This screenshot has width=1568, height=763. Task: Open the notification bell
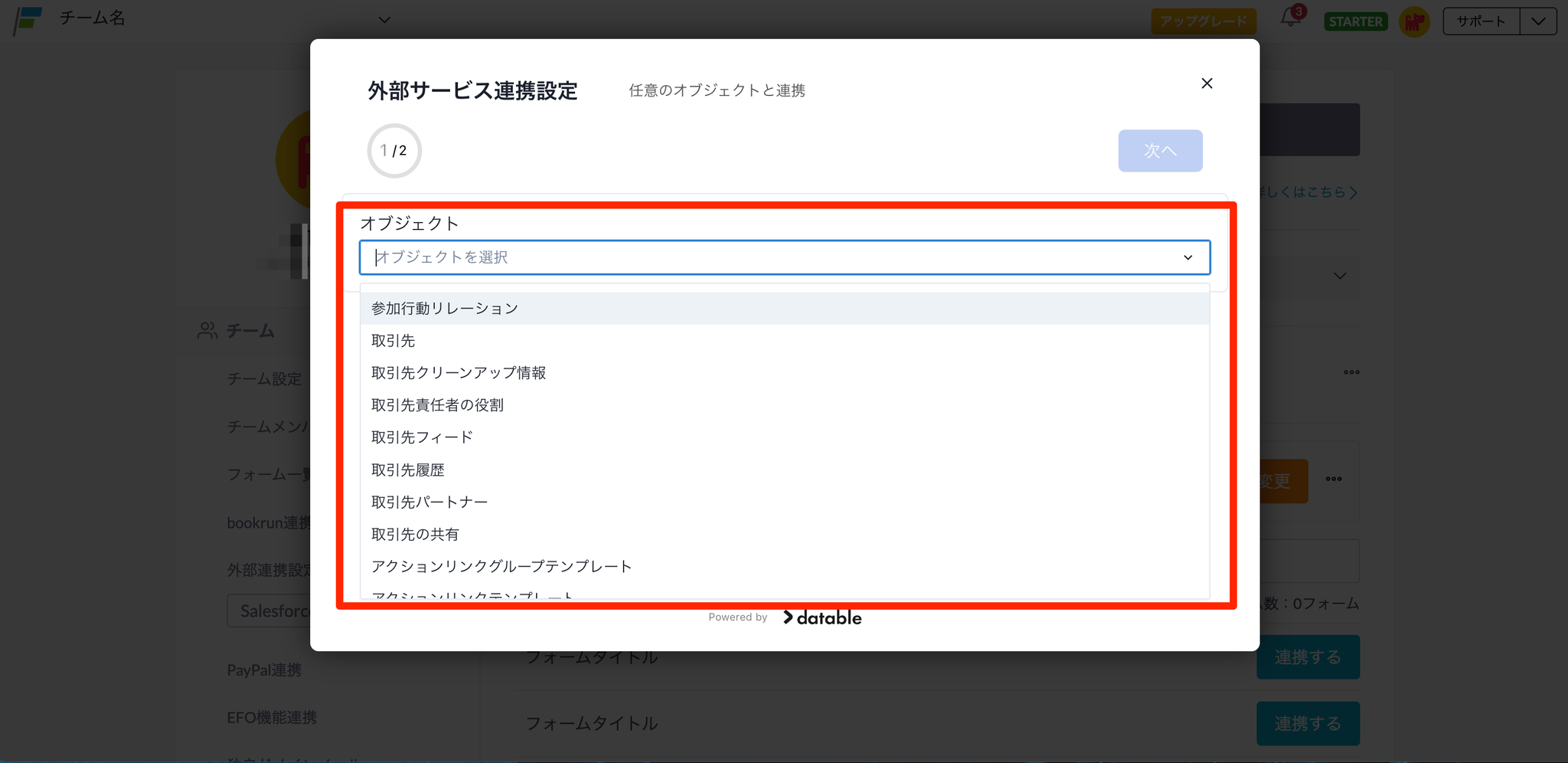1291,18
